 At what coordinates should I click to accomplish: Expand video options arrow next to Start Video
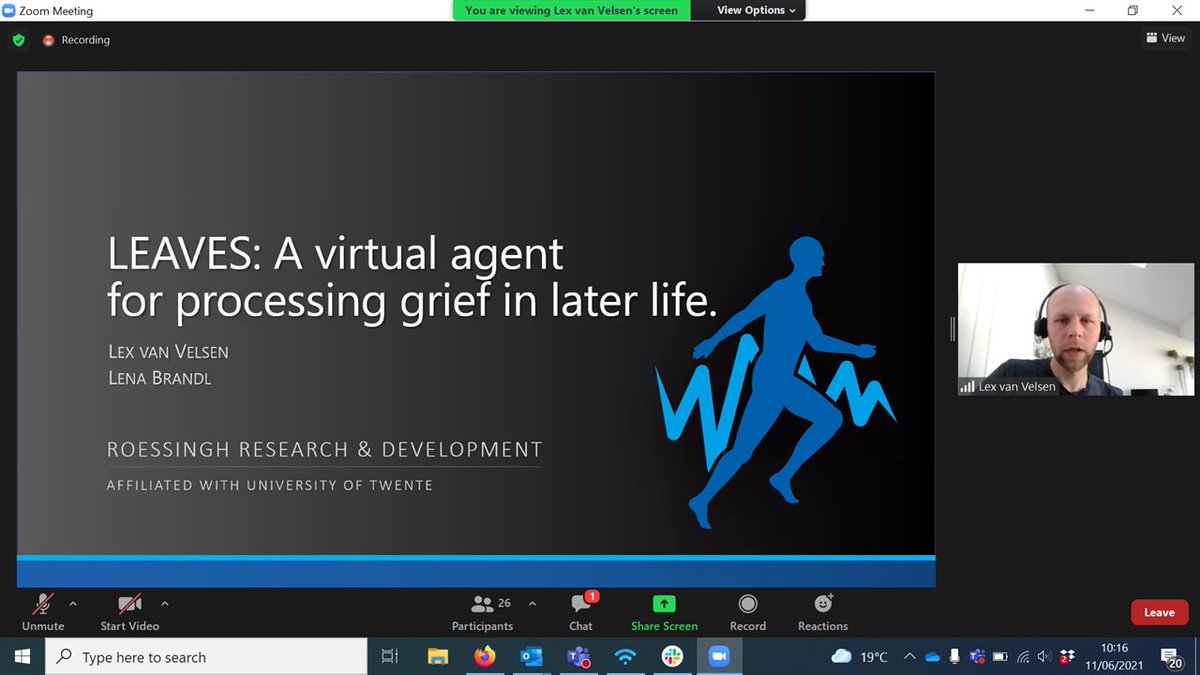tap(165, 603)
